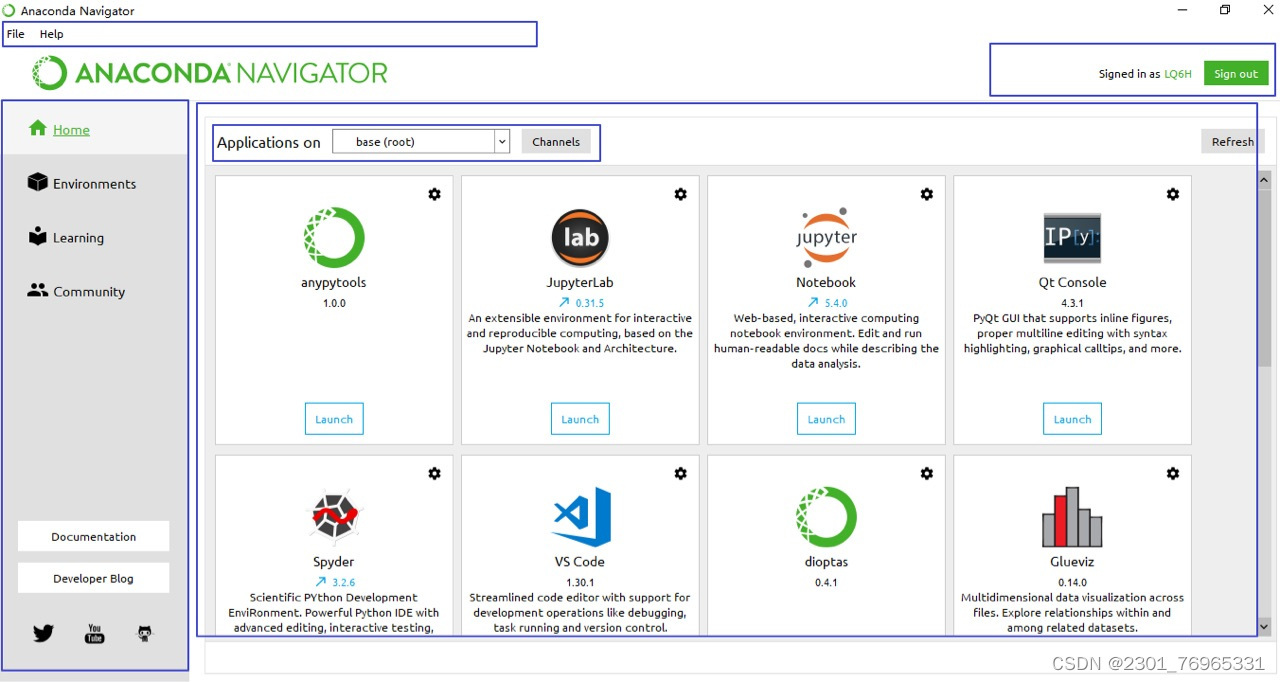The image size is (1280, 682).
Task: Click the dioptas version 0.4.1 text
Action: point(826,582)
